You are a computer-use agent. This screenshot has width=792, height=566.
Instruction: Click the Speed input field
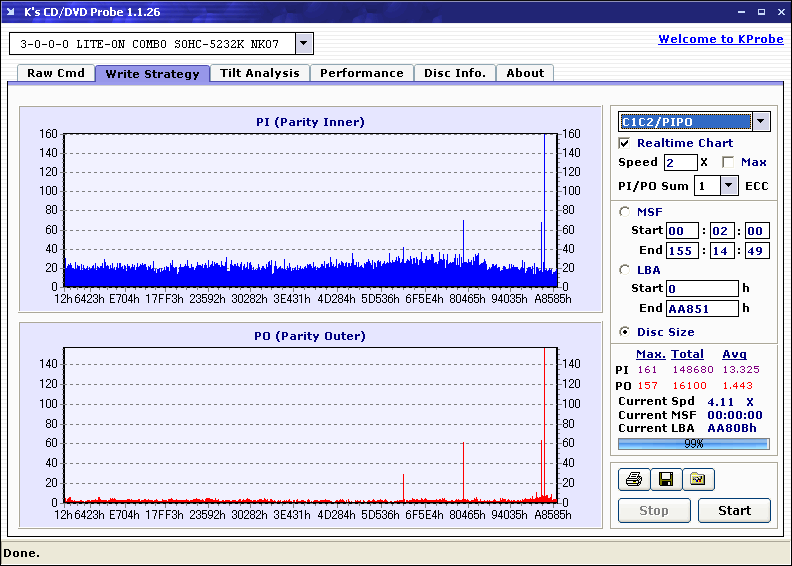click(679, 162)
